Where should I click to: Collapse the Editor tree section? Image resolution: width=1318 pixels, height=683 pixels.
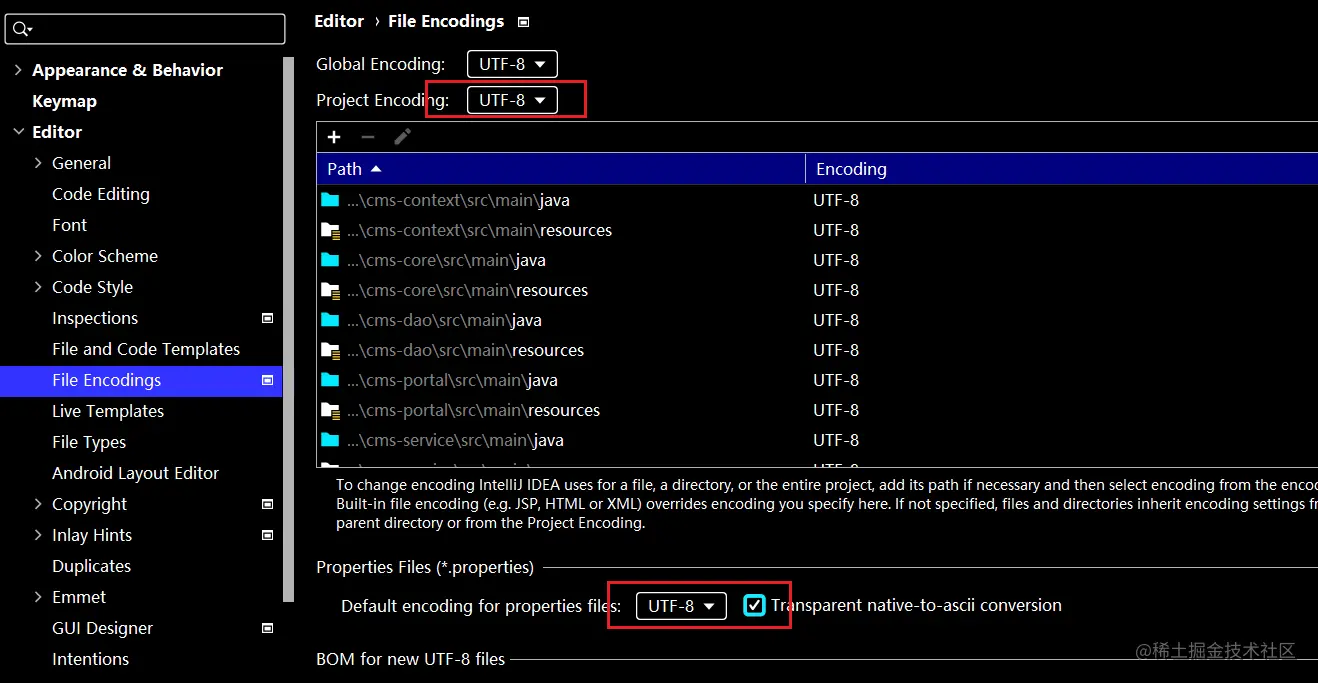pyautogui.click(x=18, y=132)
